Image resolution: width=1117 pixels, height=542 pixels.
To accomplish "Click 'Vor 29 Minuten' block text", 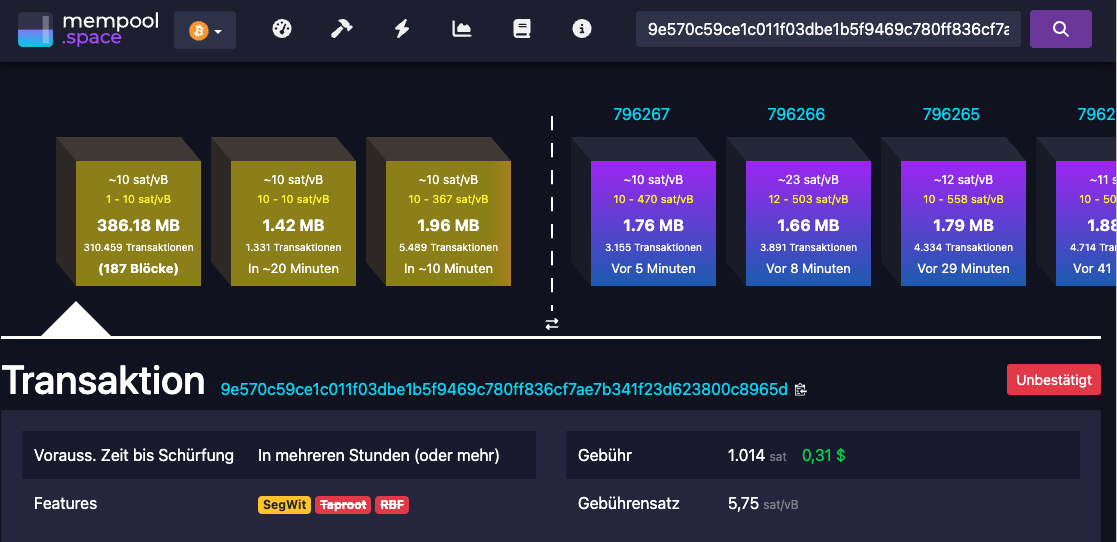I will 963,269.
